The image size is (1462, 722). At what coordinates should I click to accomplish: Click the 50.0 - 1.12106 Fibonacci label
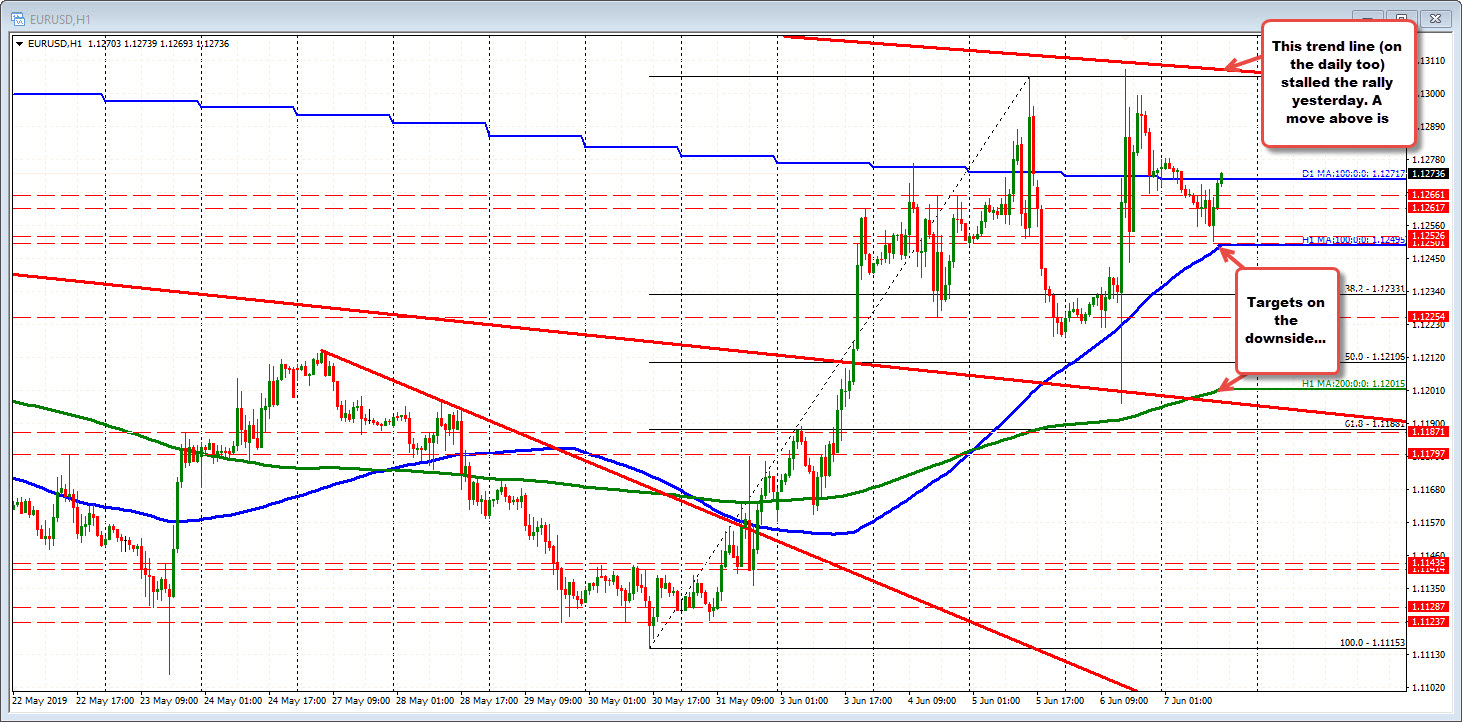1376,356
